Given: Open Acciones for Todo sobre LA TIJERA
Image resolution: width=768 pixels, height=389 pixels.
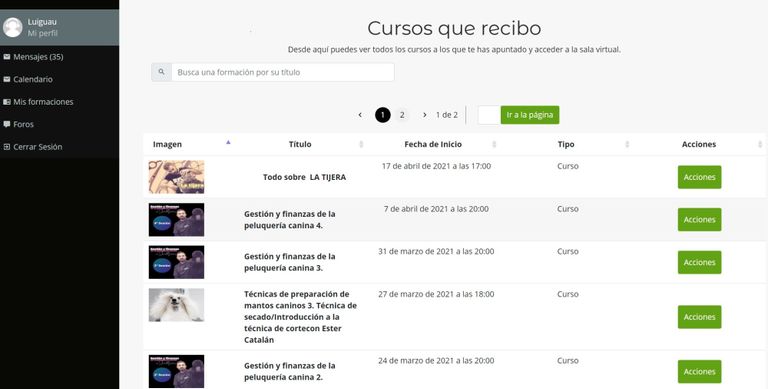Looking at the screenshot, I should pos(699,177).
